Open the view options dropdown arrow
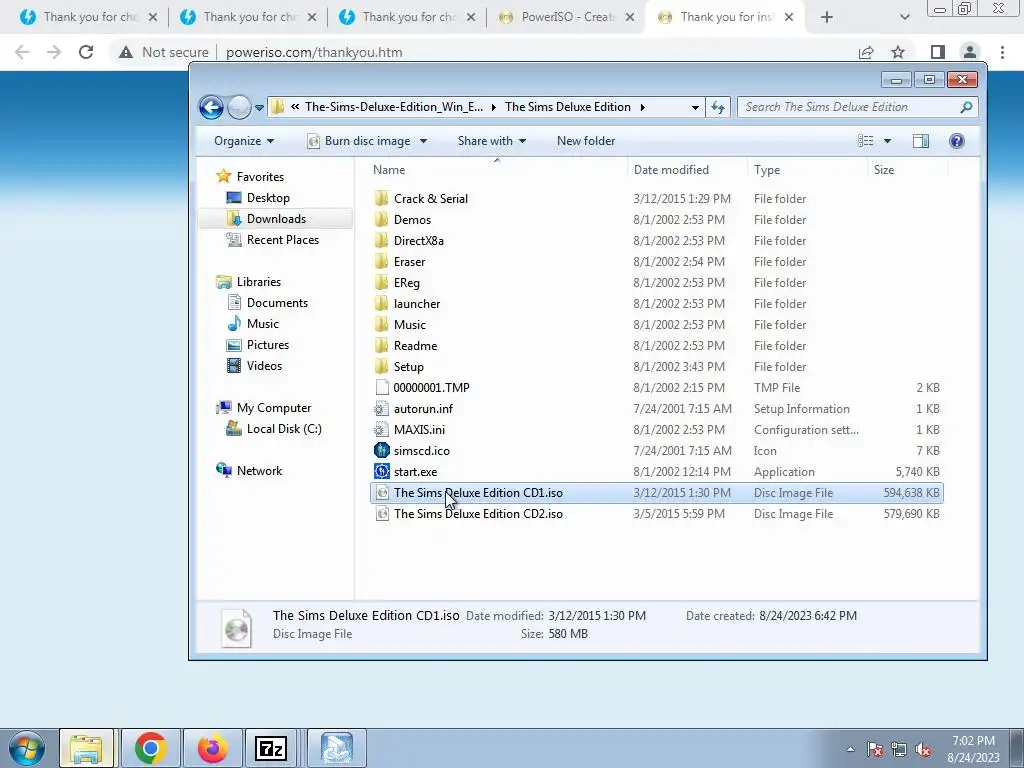 point(887,141)
